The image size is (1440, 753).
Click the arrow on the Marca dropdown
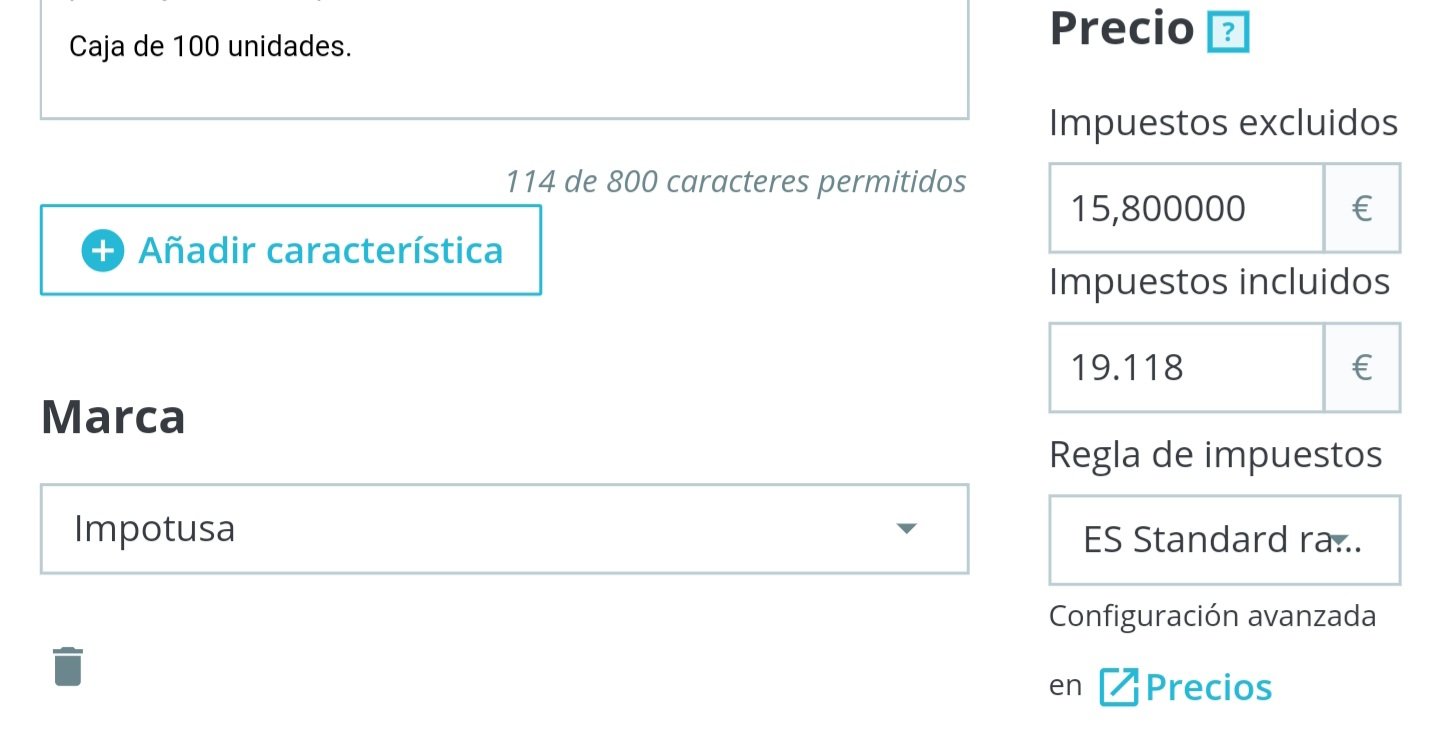pyautogui.click(x=906, y=529)
